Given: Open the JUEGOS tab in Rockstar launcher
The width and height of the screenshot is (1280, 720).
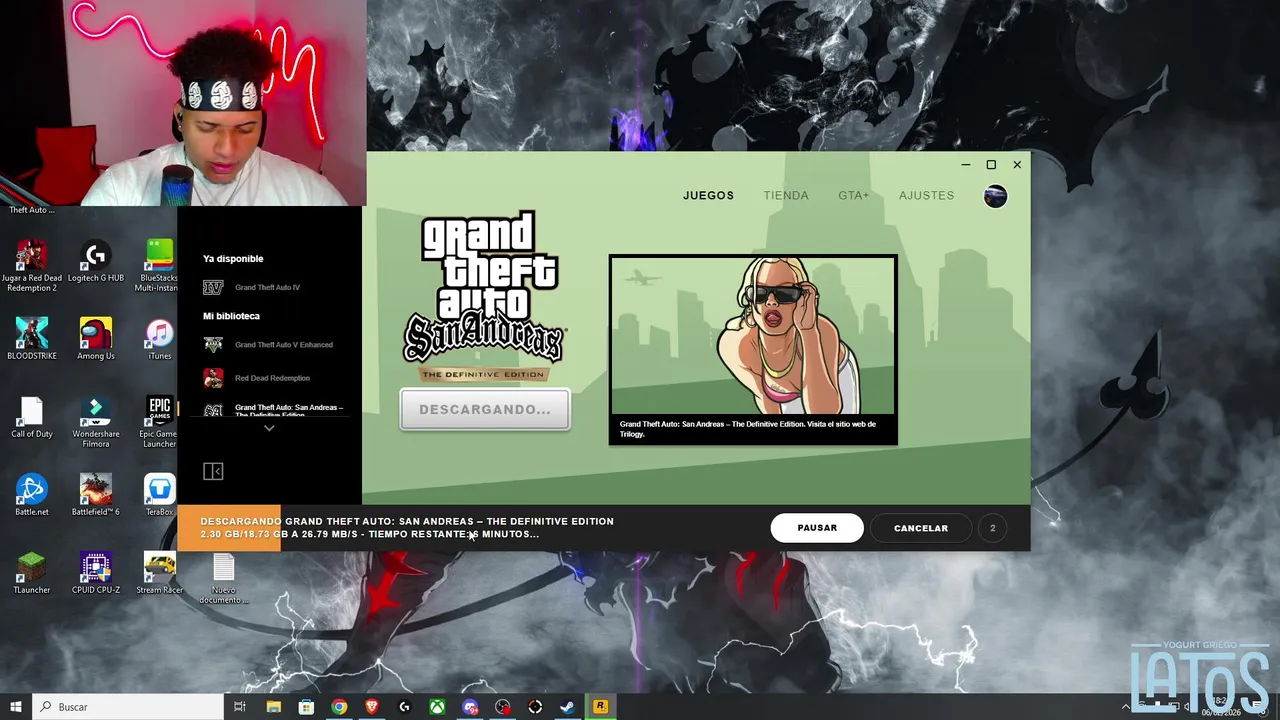Looking at the screenshot, I should click(x=708, y=195).
